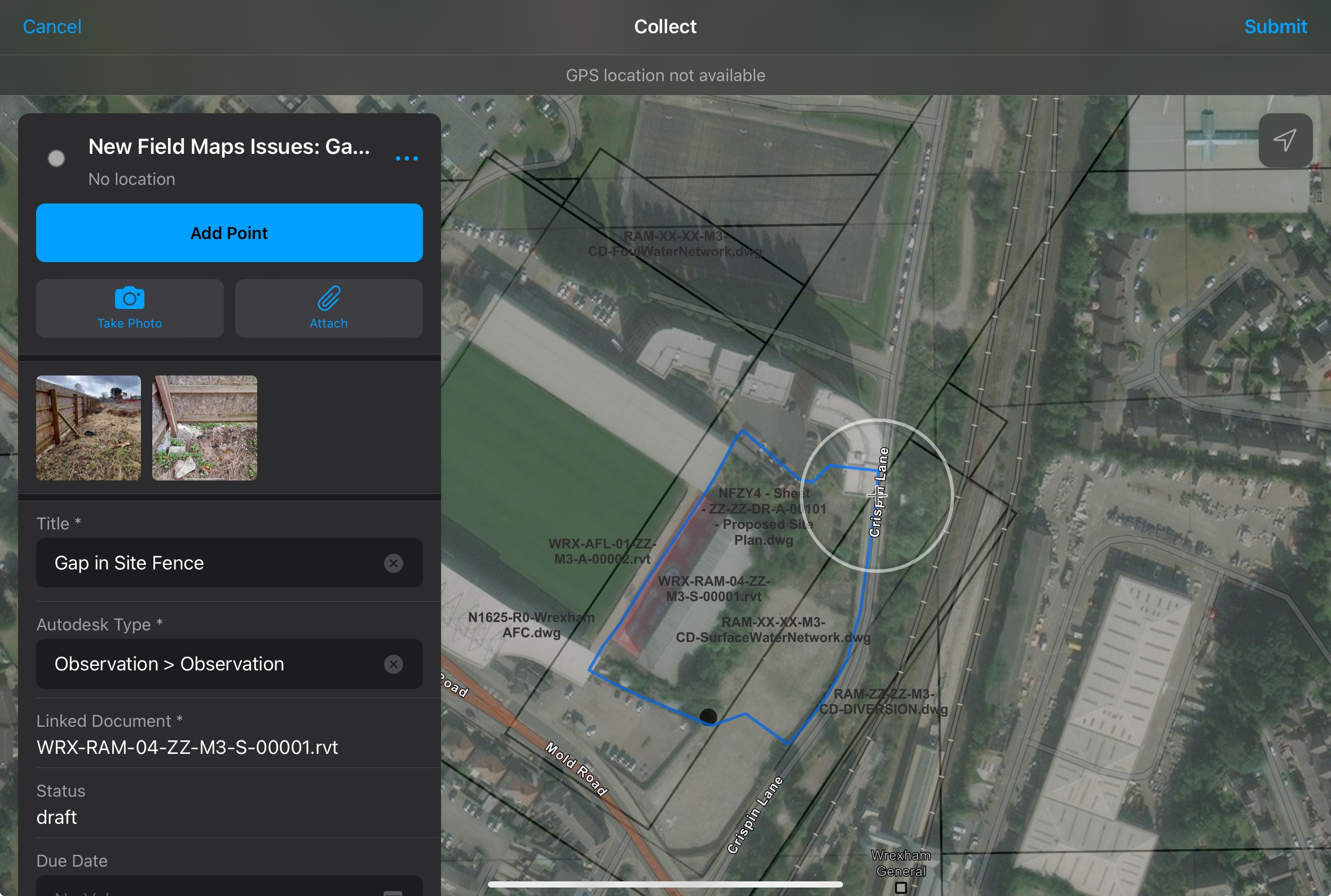Screen dimensions: 1331x896
Task: Tap the GPS locate arrow button
Action: point(1285,140)
